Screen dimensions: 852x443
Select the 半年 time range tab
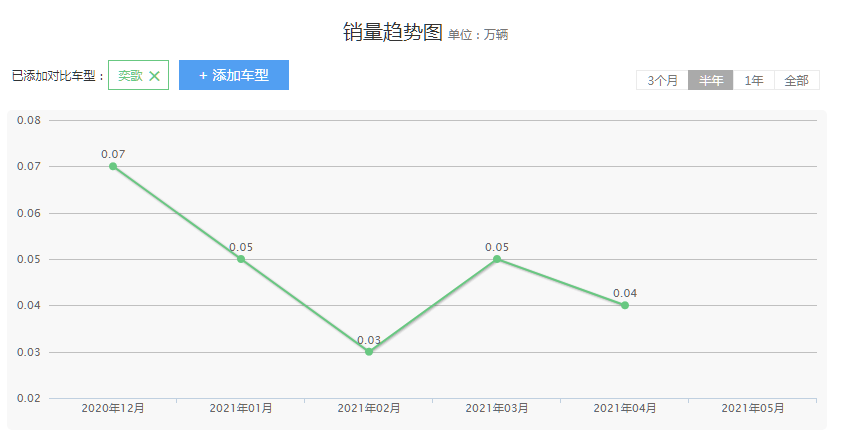click(x=711, y=81)
